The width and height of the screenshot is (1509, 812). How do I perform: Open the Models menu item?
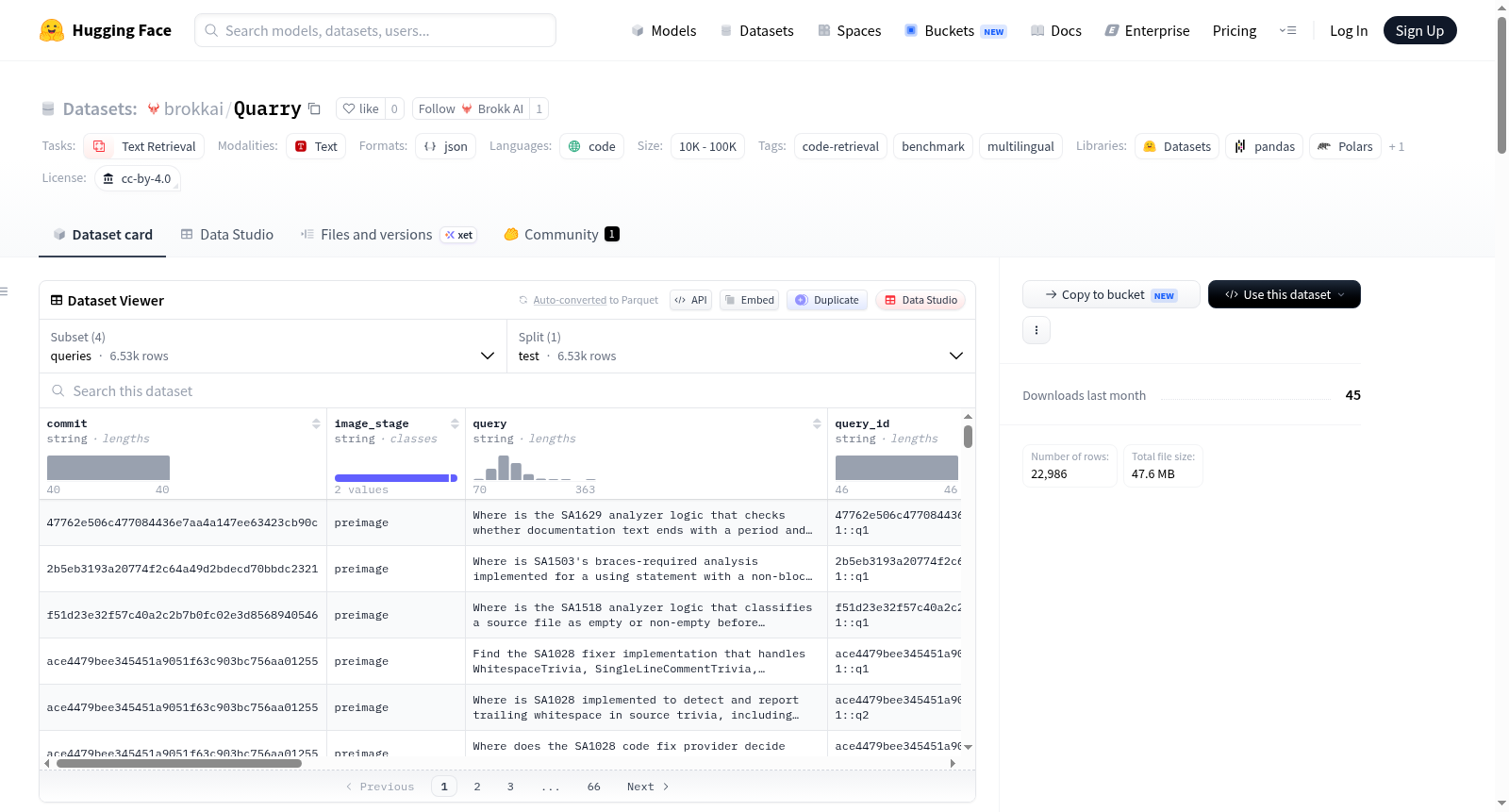(664, 30)
